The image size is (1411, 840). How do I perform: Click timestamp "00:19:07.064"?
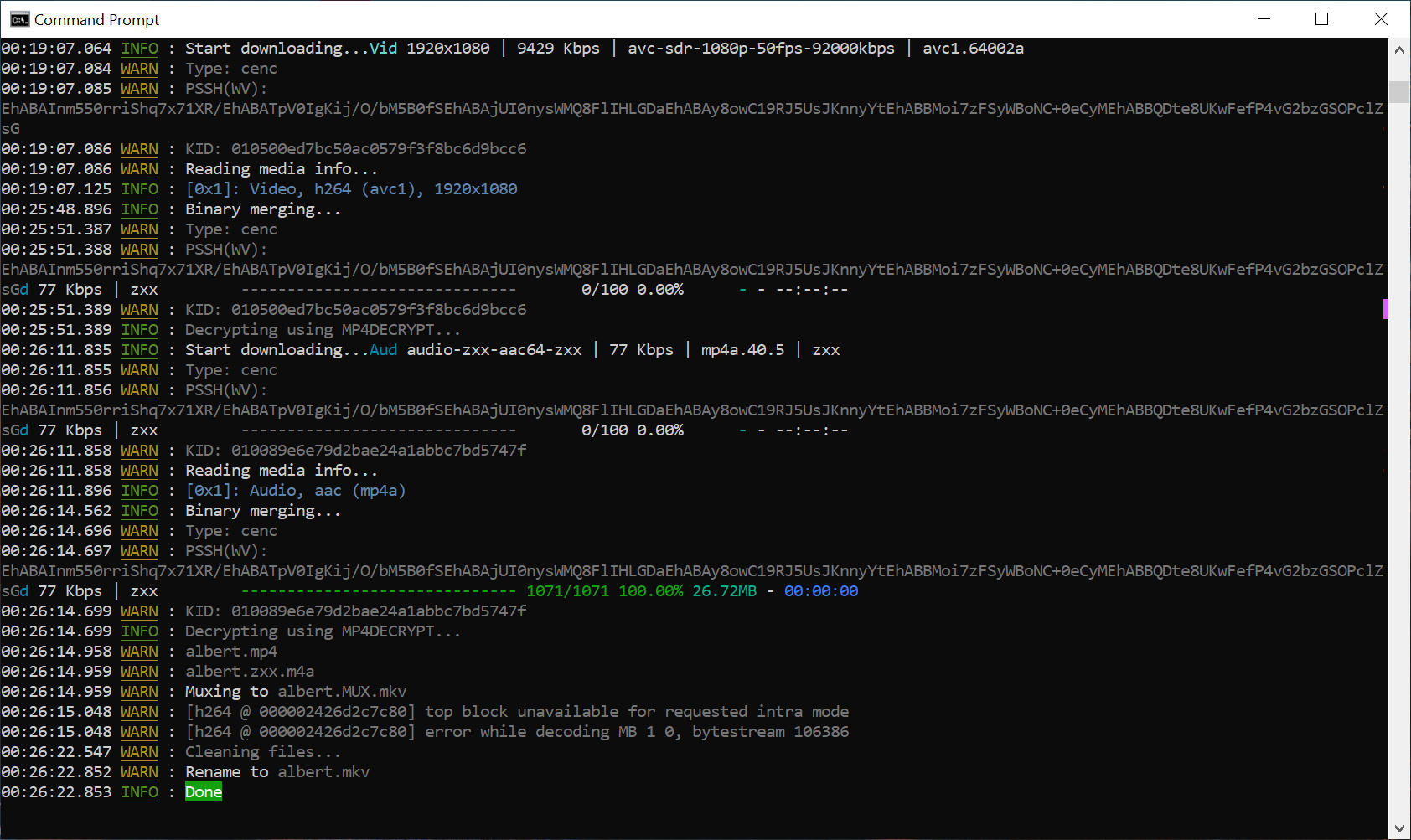pos(56,49)
